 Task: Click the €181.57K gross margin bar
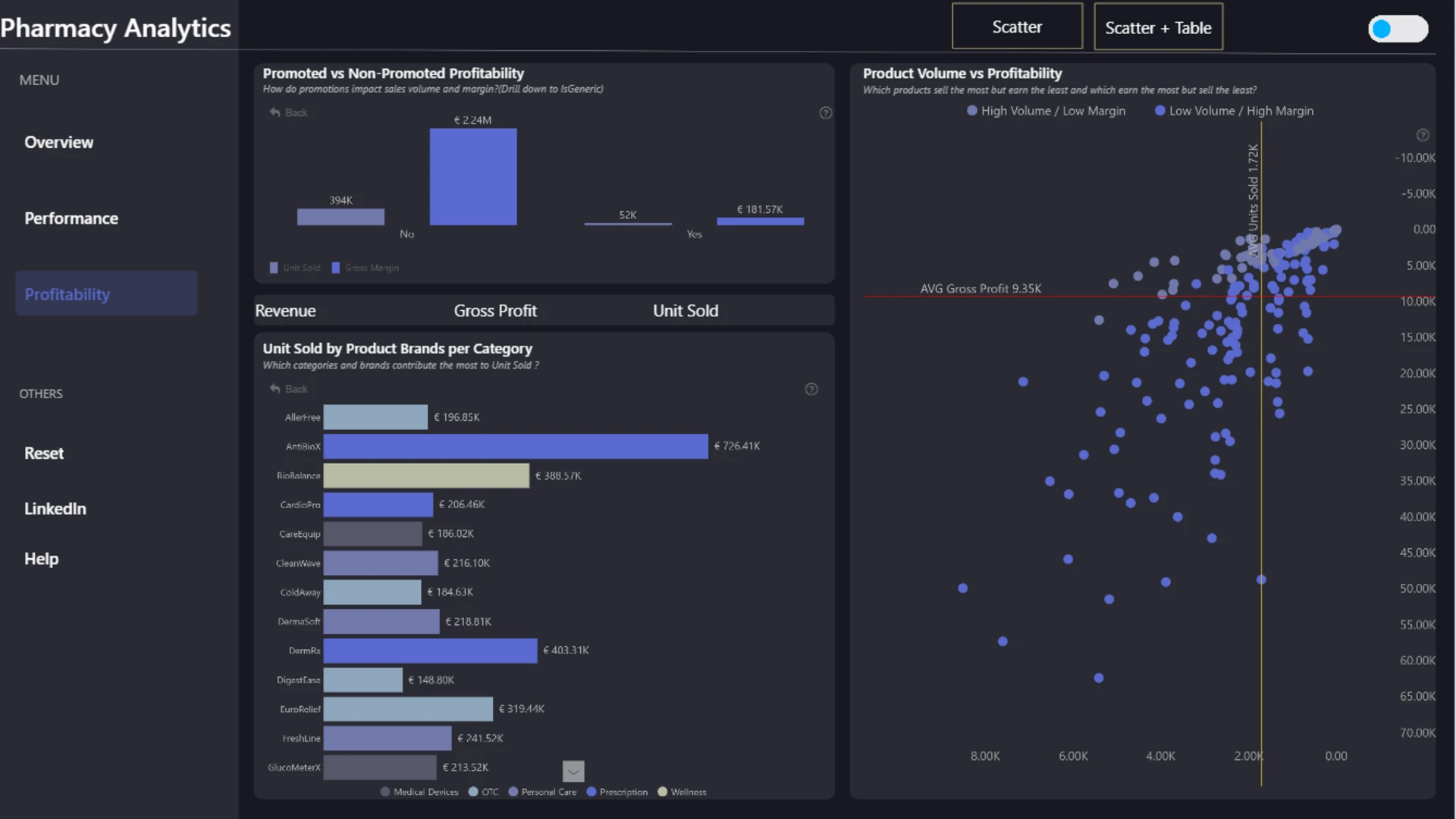click(761, 221)
